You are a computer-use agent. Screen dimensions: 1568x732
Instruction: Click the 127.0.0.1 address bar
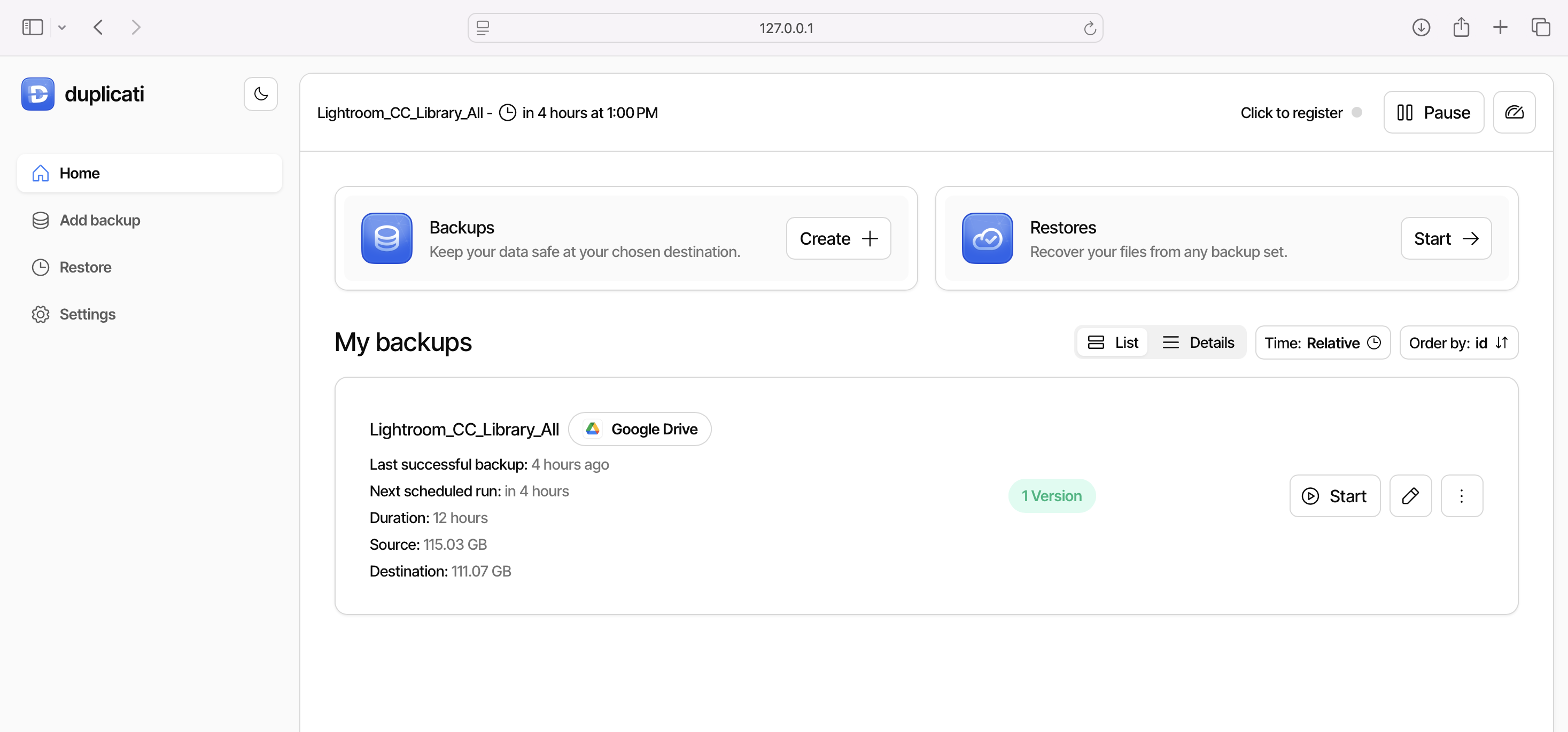[785, 28]
